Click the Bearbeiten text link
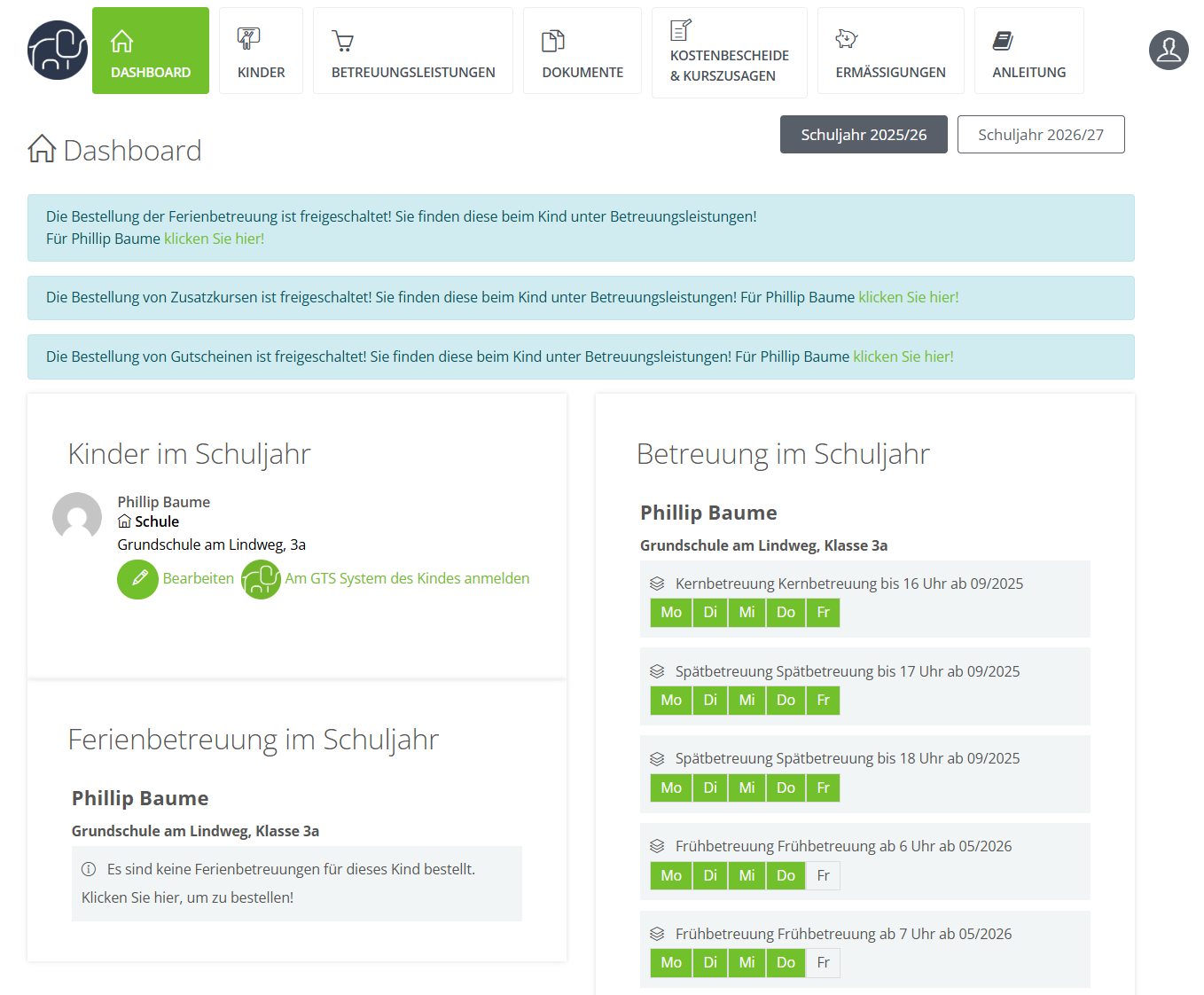The height and width of the screenshot is (995, 1204). (198, 578)
